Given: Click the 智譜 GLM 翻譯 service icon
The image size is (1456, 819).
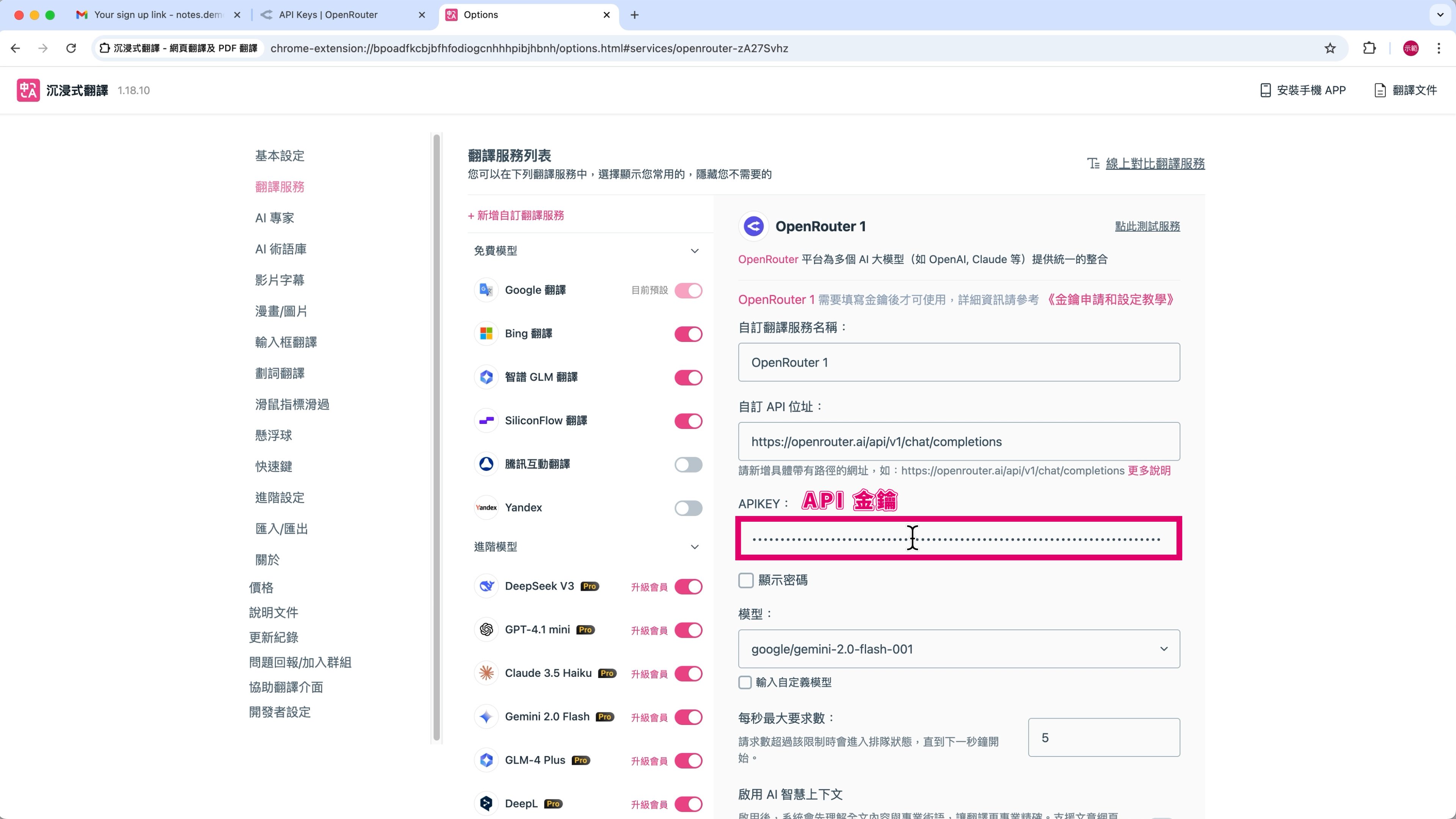Looking at the screenshot, I should point(486,377).
